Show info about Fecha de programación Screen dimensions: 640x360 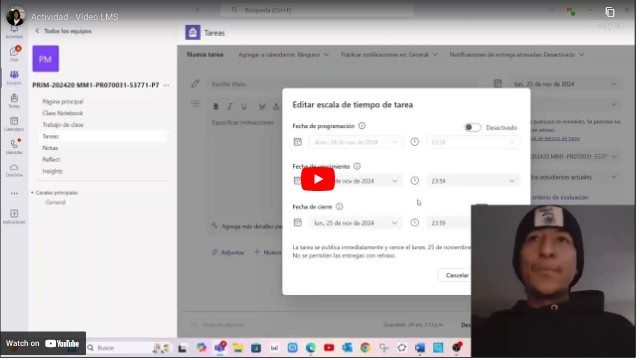(x=362, y=126)
